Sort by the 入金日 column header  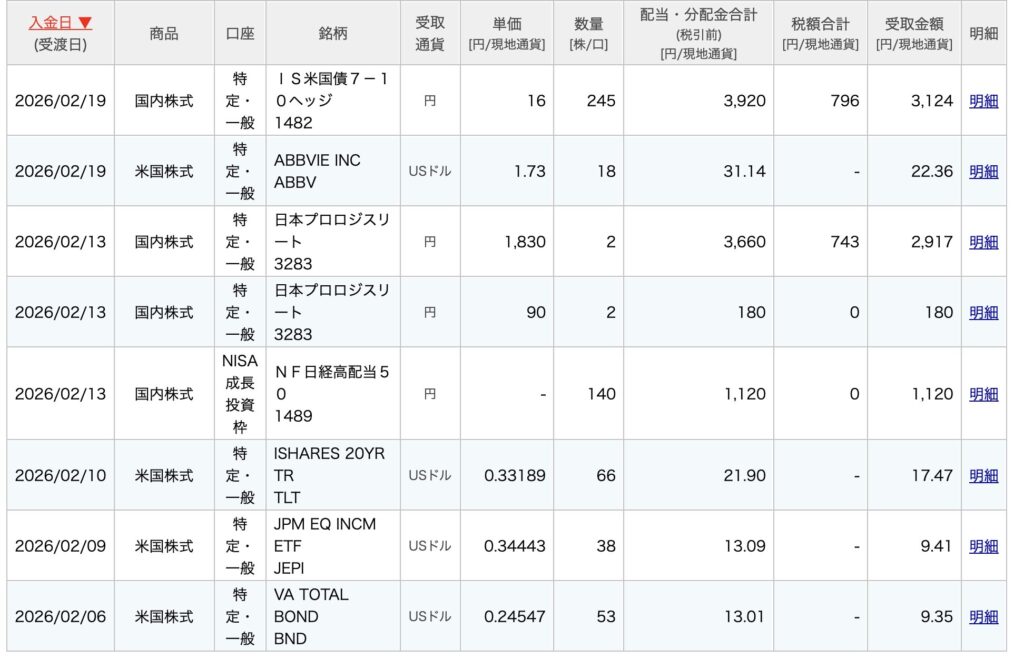60,22
